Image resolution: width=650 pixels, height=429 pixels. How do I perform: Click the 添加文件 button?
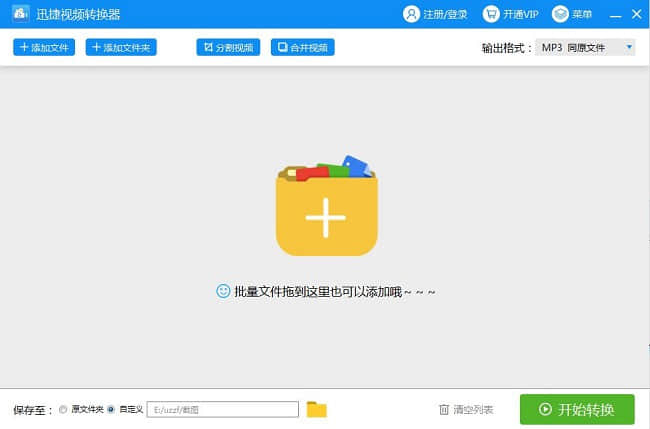coord(44,47)
